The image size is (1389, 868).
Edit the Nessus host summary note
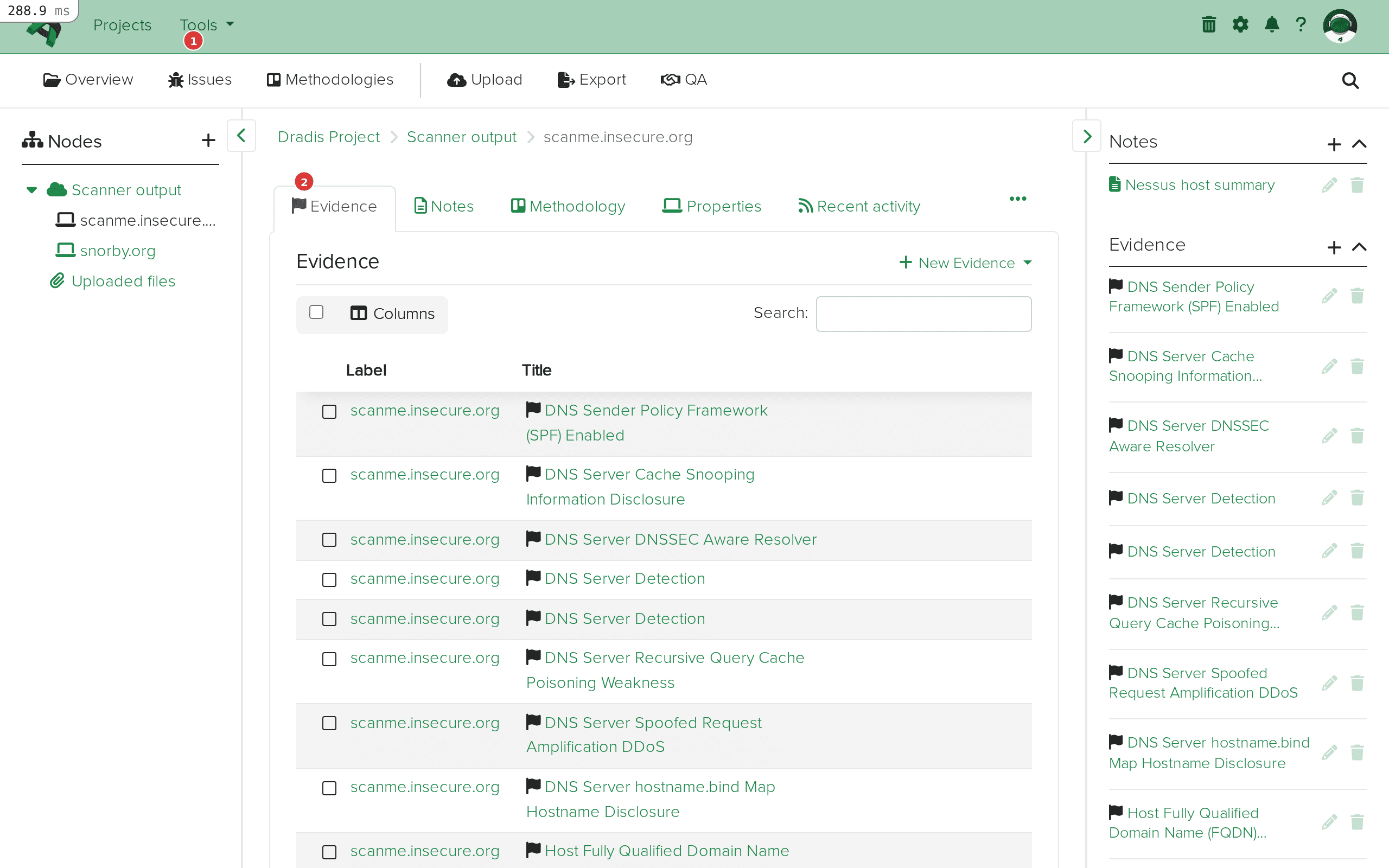pos(1330,184)
